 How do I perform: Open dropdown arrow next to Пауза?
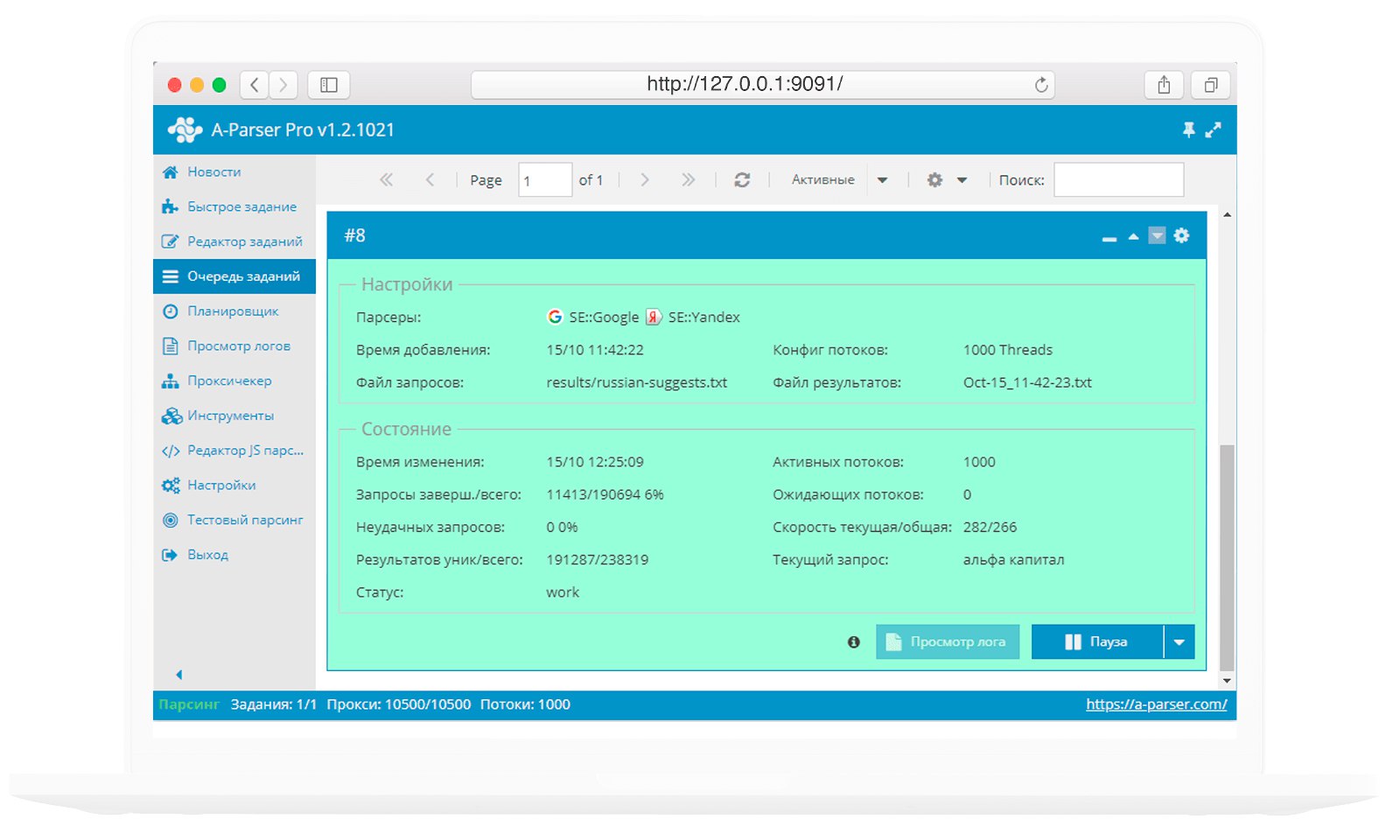point(1179,642)
